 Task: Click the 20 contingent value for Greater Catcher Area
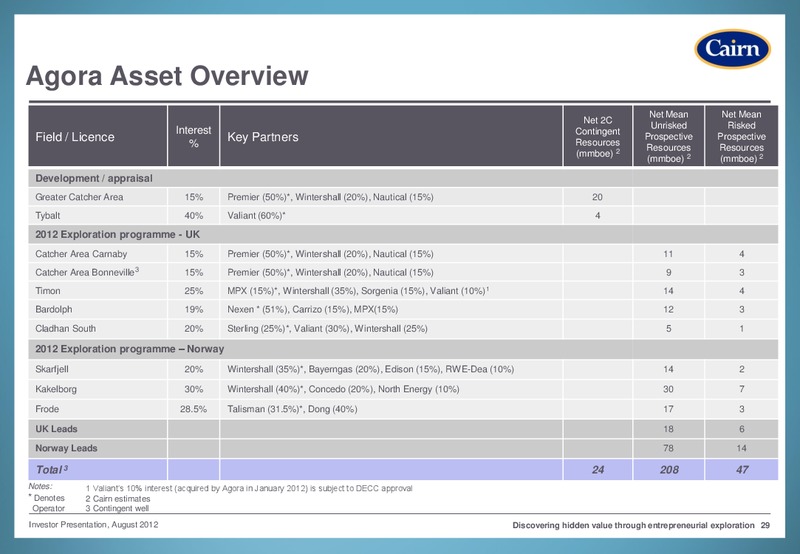597,197
